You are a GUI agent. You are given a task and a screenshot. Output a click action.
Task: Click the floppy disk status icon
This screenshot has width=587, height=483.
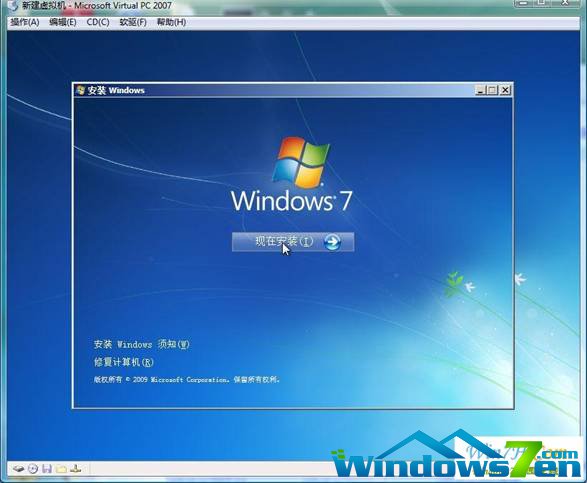47,468
